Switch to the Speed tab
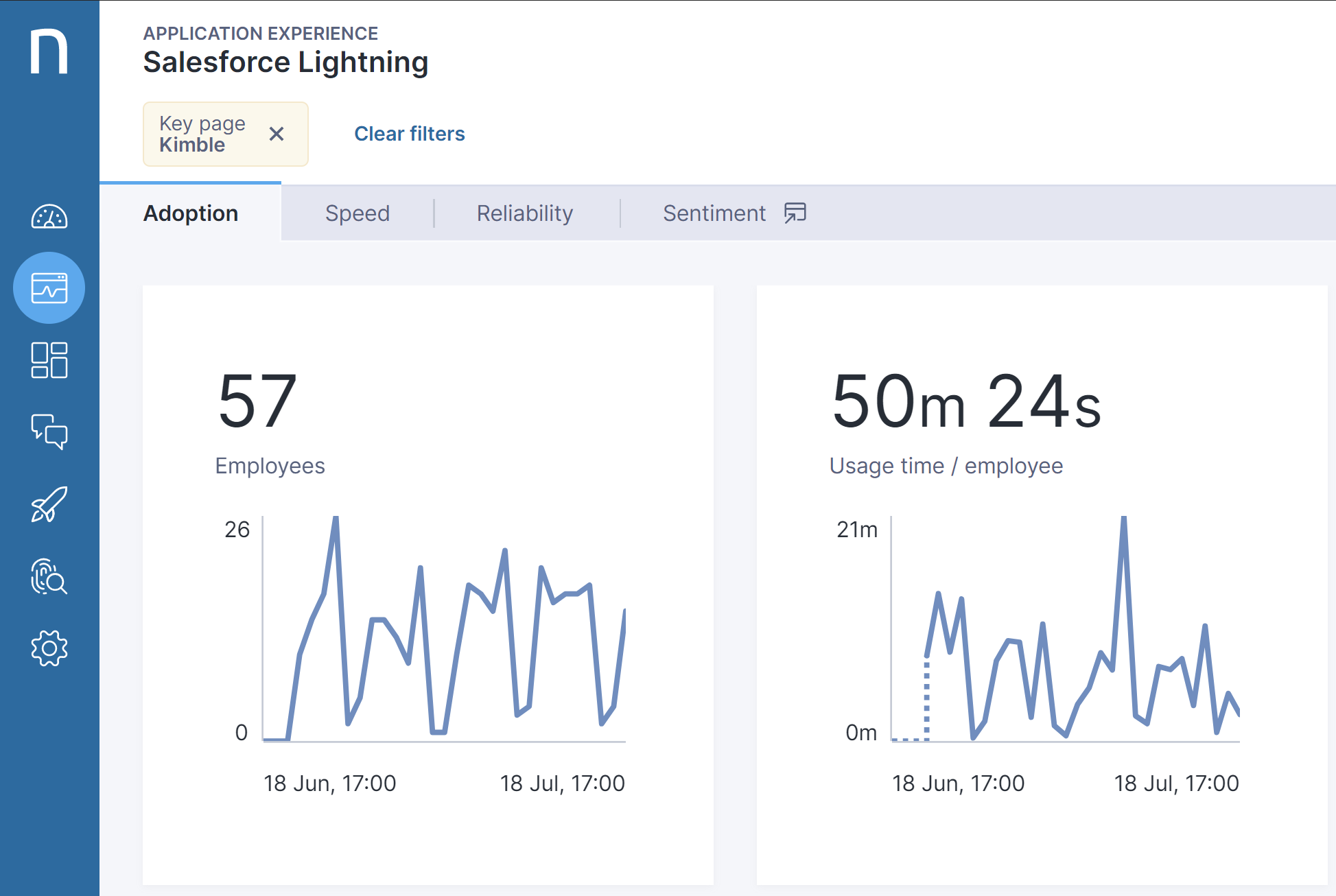 pos(357,213)
